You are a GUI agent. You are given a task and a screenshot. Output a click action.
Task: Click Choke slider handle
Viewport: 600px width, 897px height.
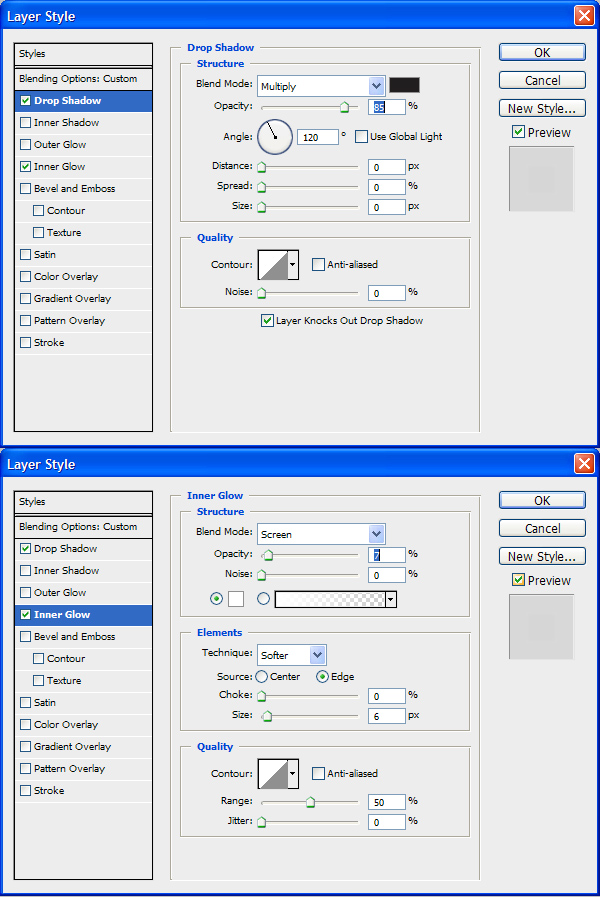point(261,696)
